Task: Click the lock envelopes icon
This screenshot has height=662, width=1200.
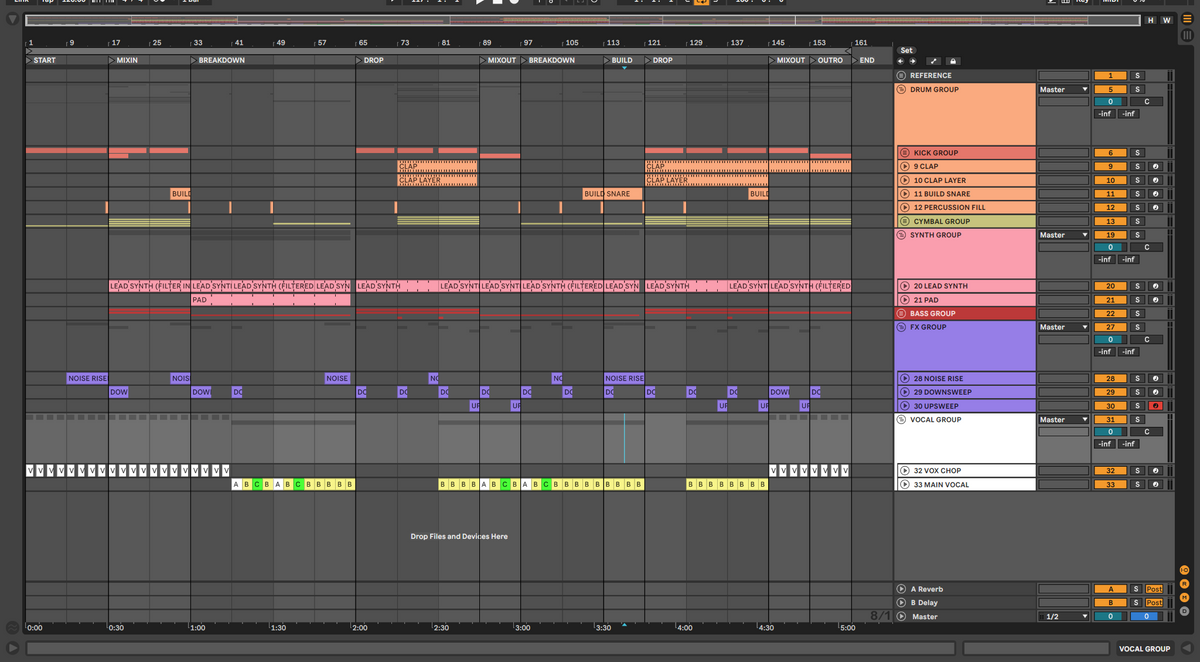Action: (953, 61)
